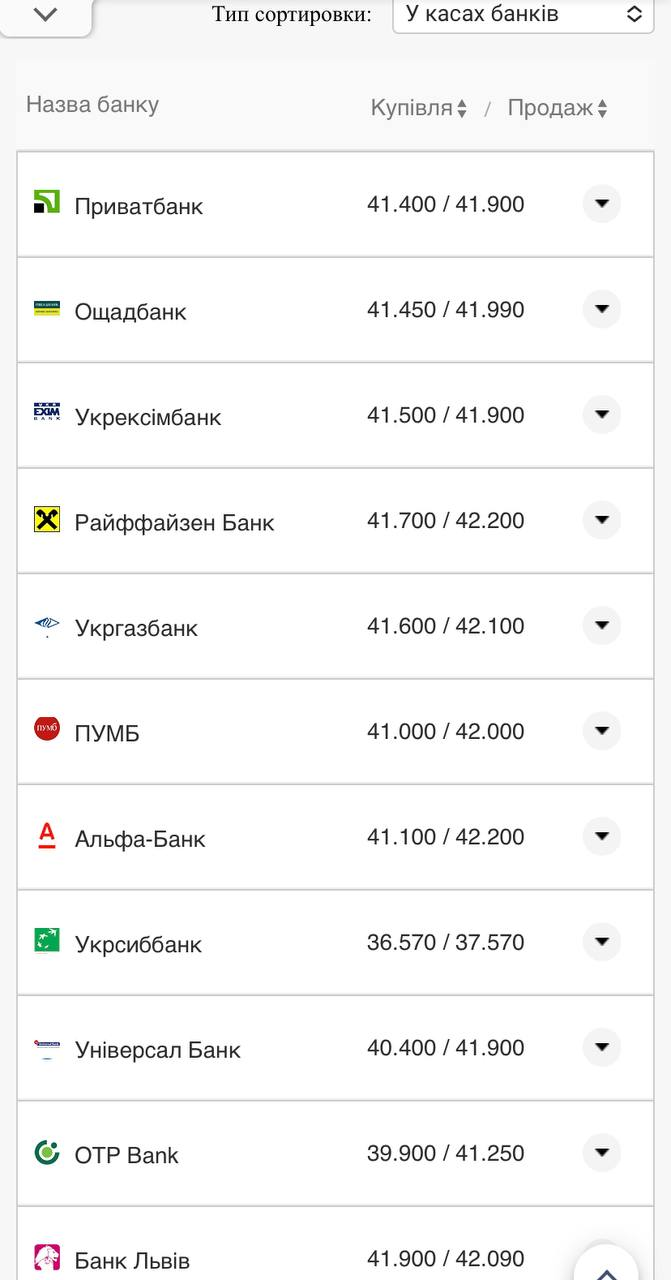The width and height of the screenshot is (671, 1280).
Task: Open the Банк Львів link
Action: 132,1260
